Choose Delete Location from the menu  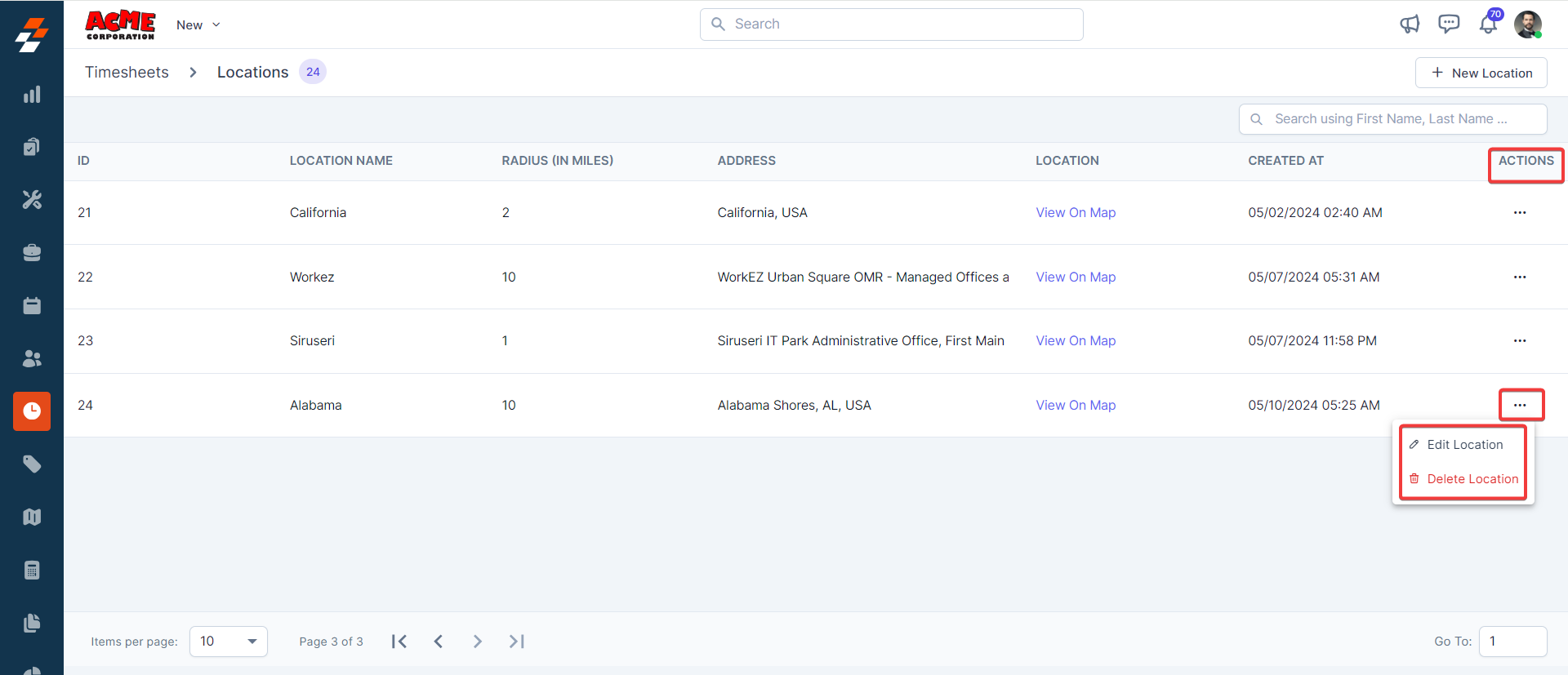1472,479
